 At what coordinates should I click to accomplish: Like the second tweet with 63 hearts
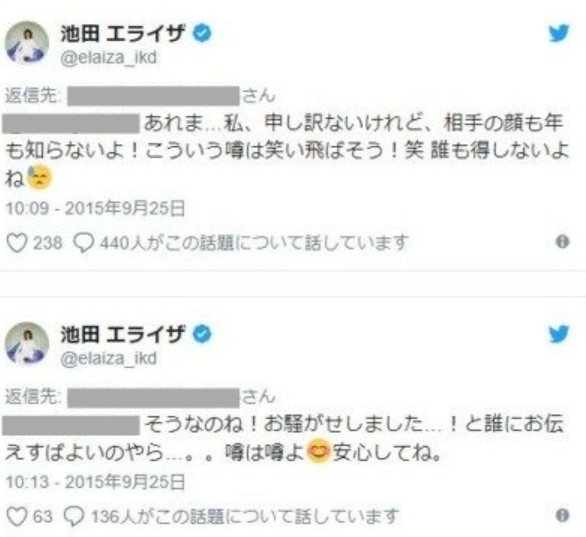click(17, 517)
